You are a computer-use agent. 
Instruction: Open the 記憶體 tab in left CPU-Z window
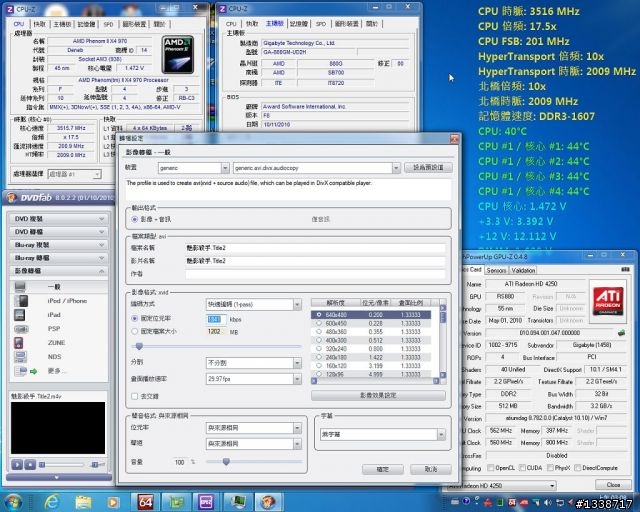(86, 24)
